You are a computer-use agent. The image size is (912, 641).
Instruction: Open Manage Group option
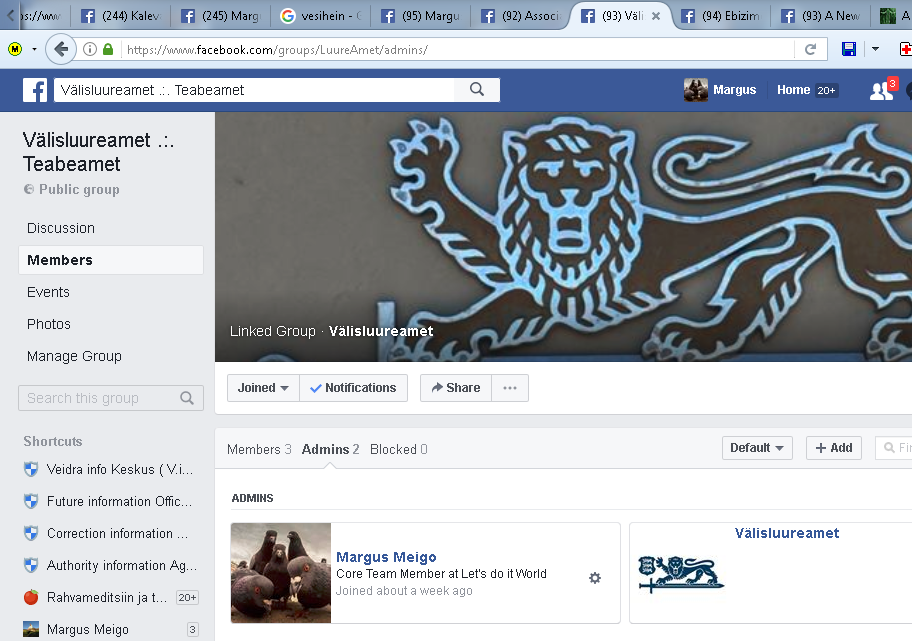74,356
